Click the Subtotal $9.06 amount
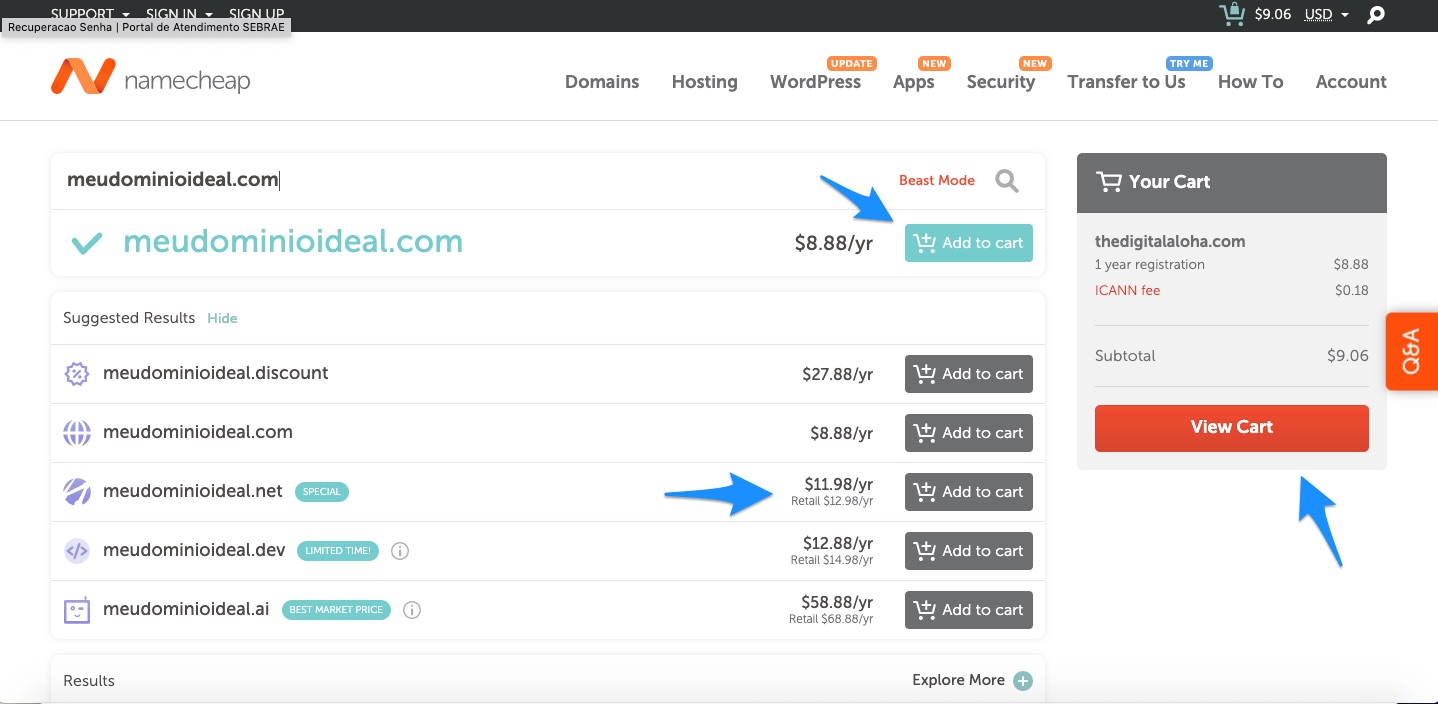This screenshot has width=1438, height=704. (x=1348, y=355)
